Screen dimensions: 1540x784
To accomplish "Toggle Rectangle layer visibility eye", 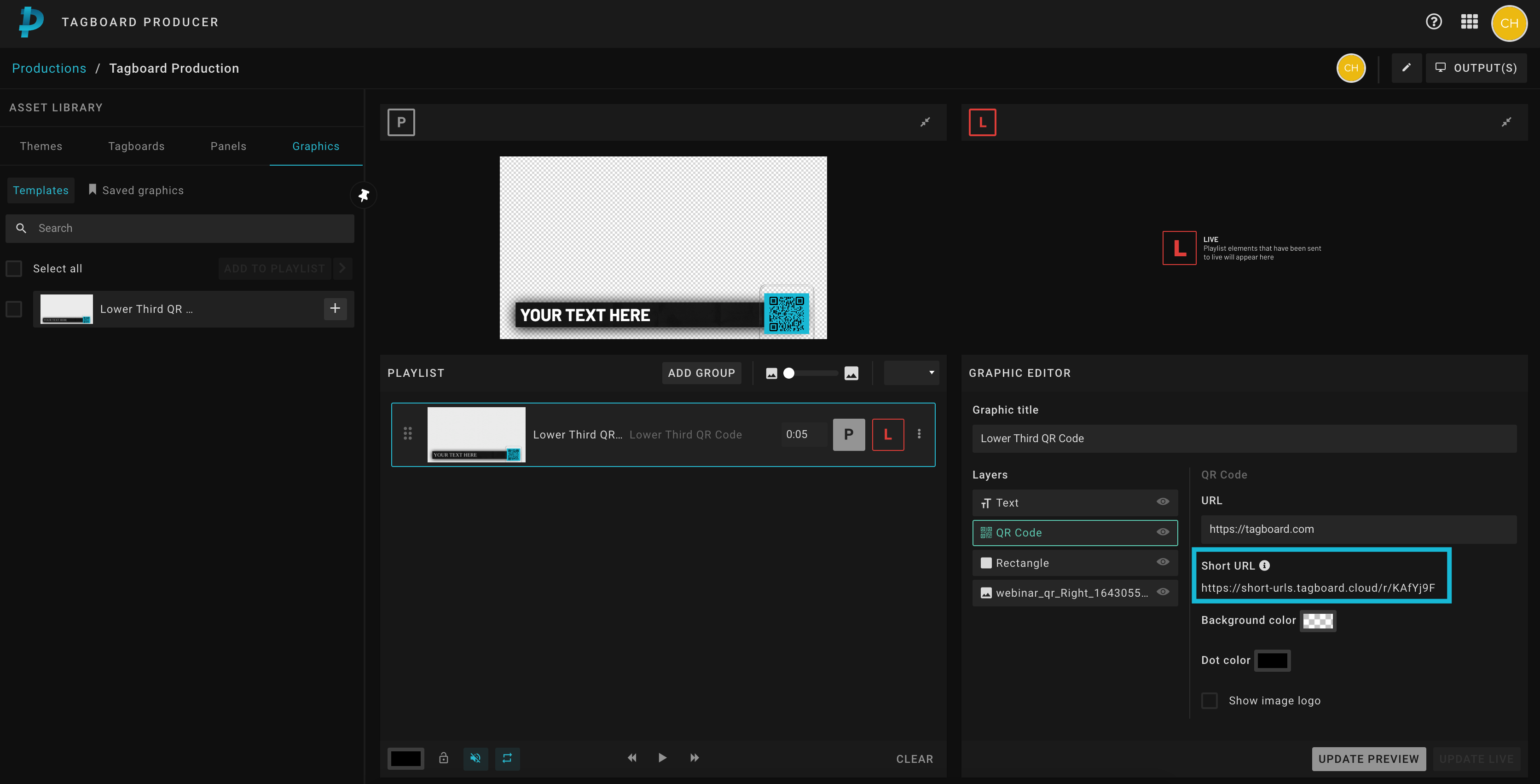I will (1162, 562).
